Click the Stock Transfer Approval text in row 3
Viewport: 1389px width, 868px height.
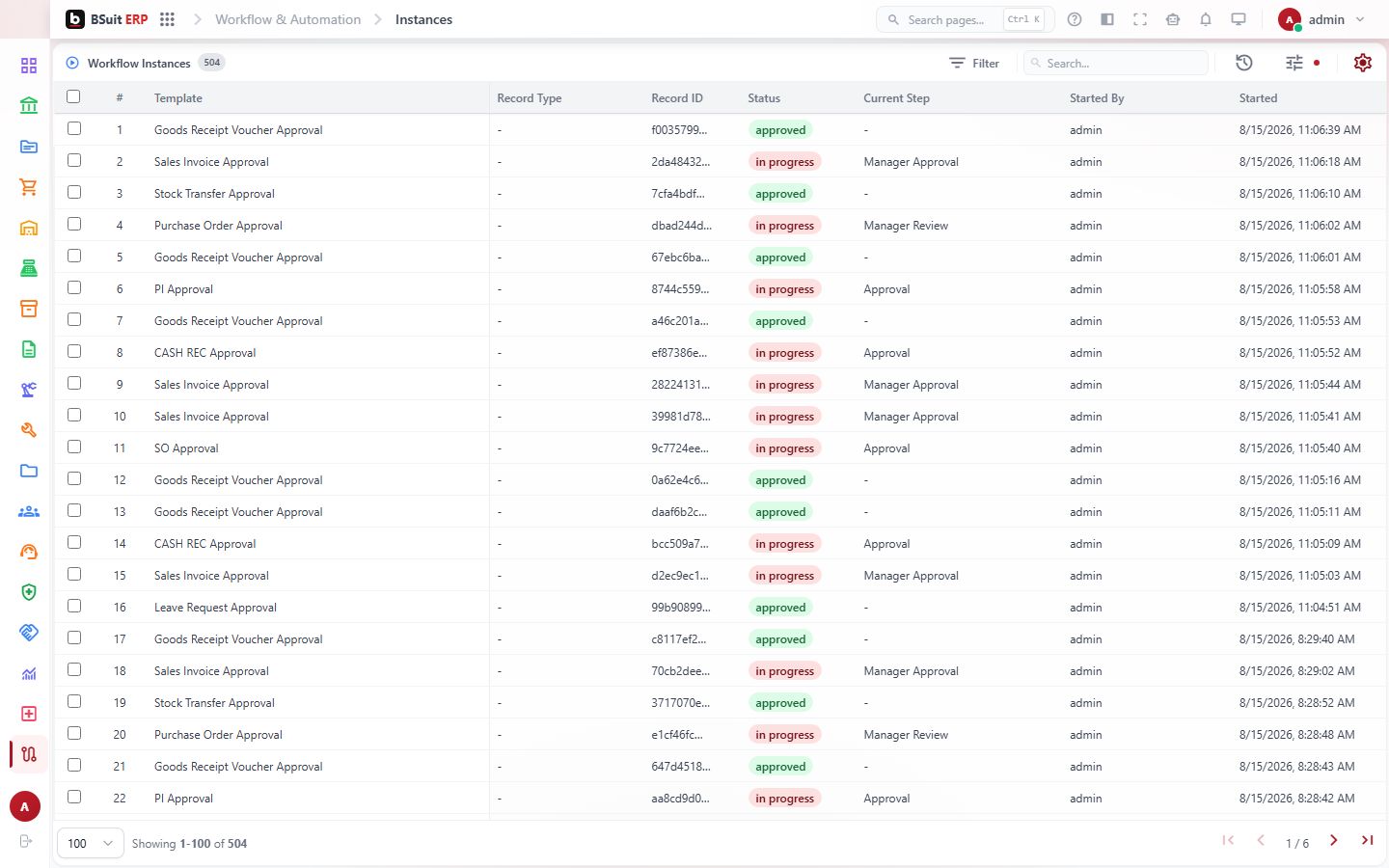214,194
